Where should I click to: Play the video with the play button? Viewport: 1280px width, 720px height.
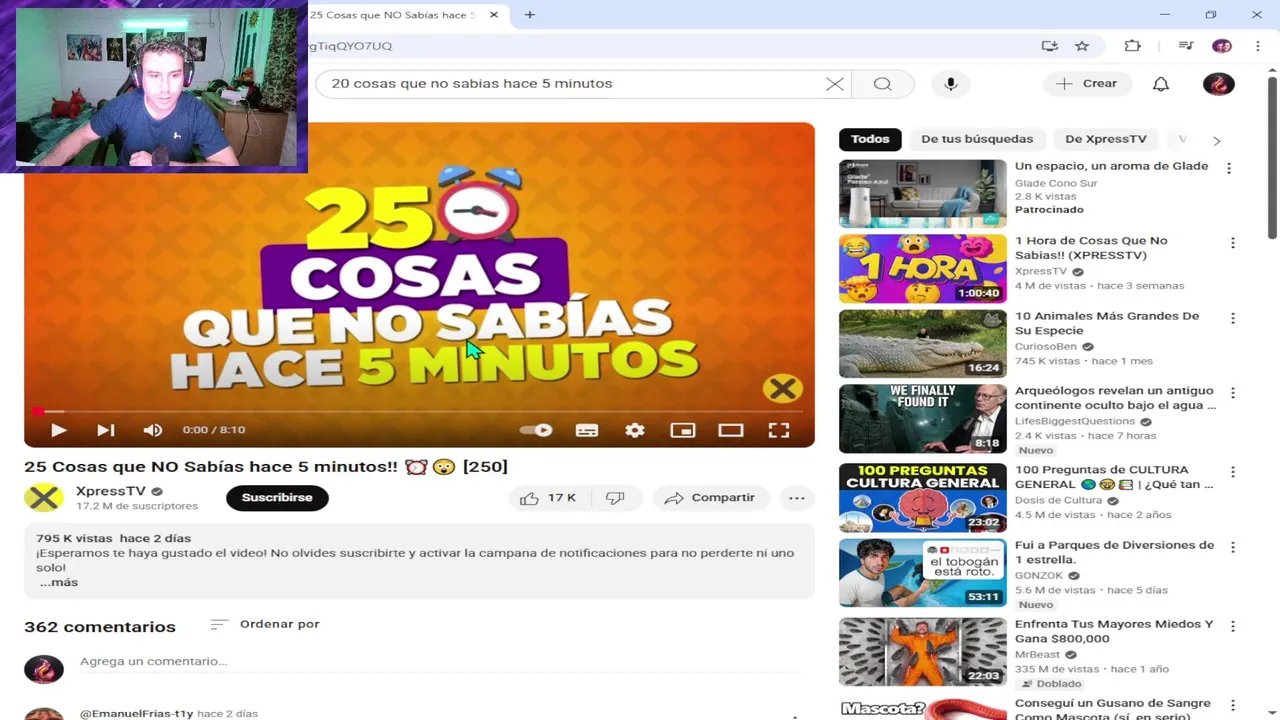tap(58, 430)
